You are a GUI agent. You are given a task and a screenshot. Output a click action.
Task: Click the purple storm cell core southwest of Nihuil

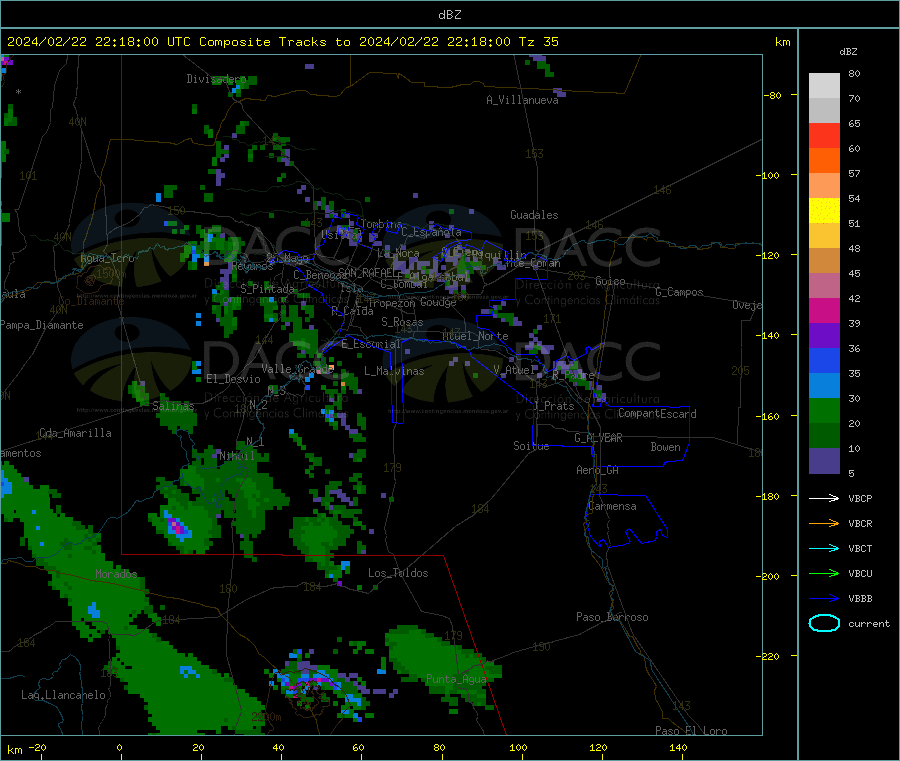click(178, 527)
